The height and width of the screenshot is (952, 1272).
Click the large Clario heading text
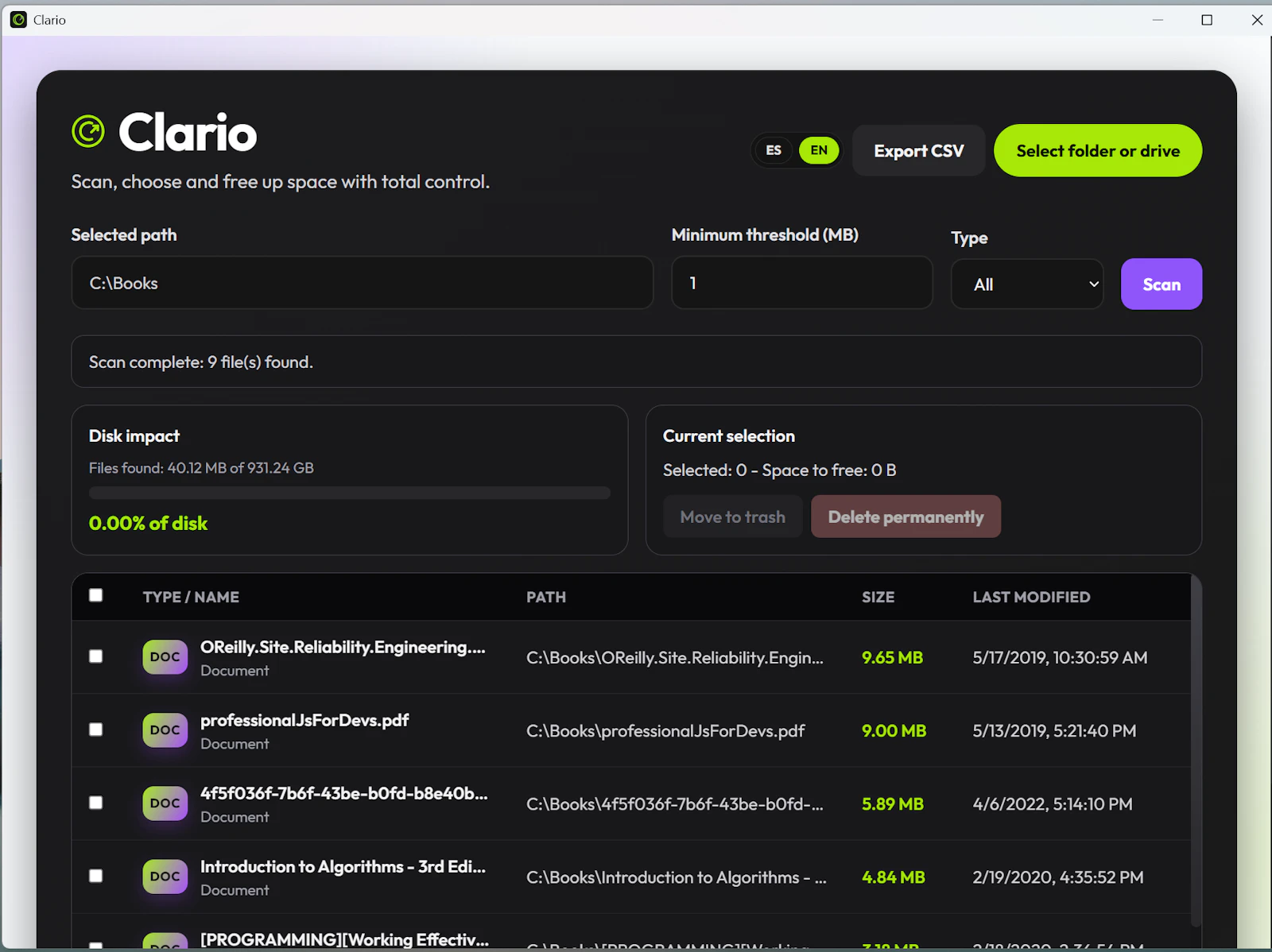coord(188,132)
